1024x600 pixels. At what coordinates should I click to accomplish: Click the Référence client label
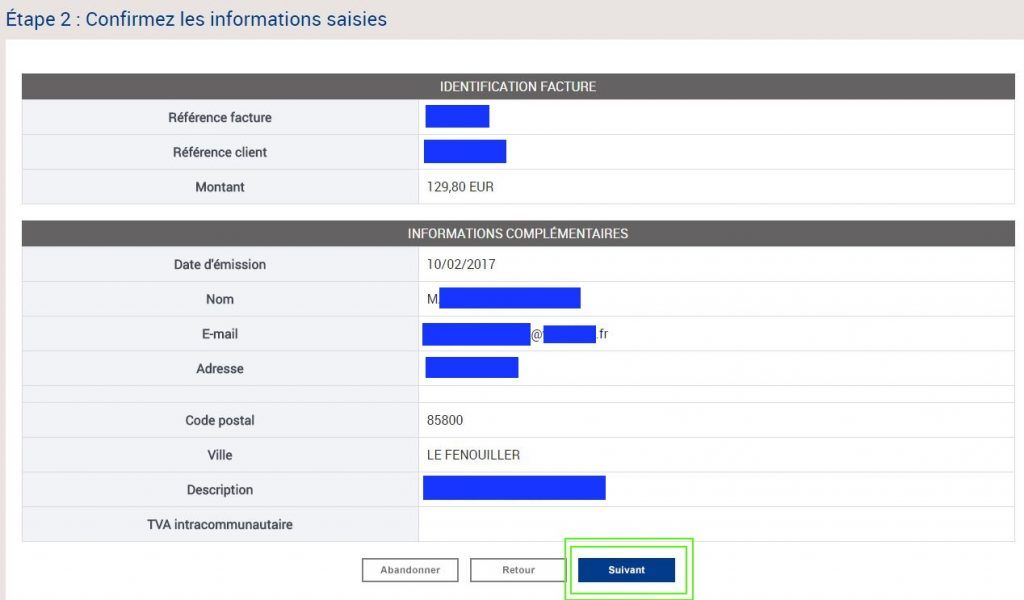tap(220, 153)
